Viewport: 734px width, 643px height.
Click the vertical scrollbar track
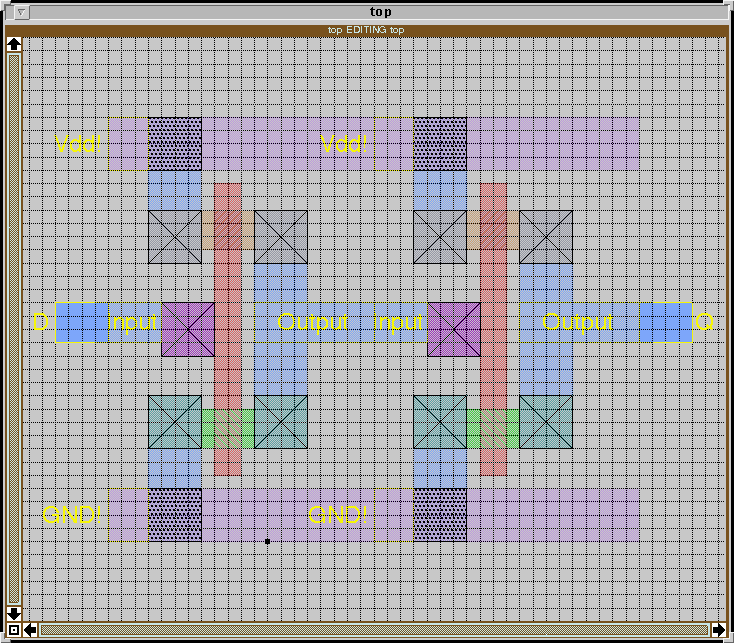(14, 329)
